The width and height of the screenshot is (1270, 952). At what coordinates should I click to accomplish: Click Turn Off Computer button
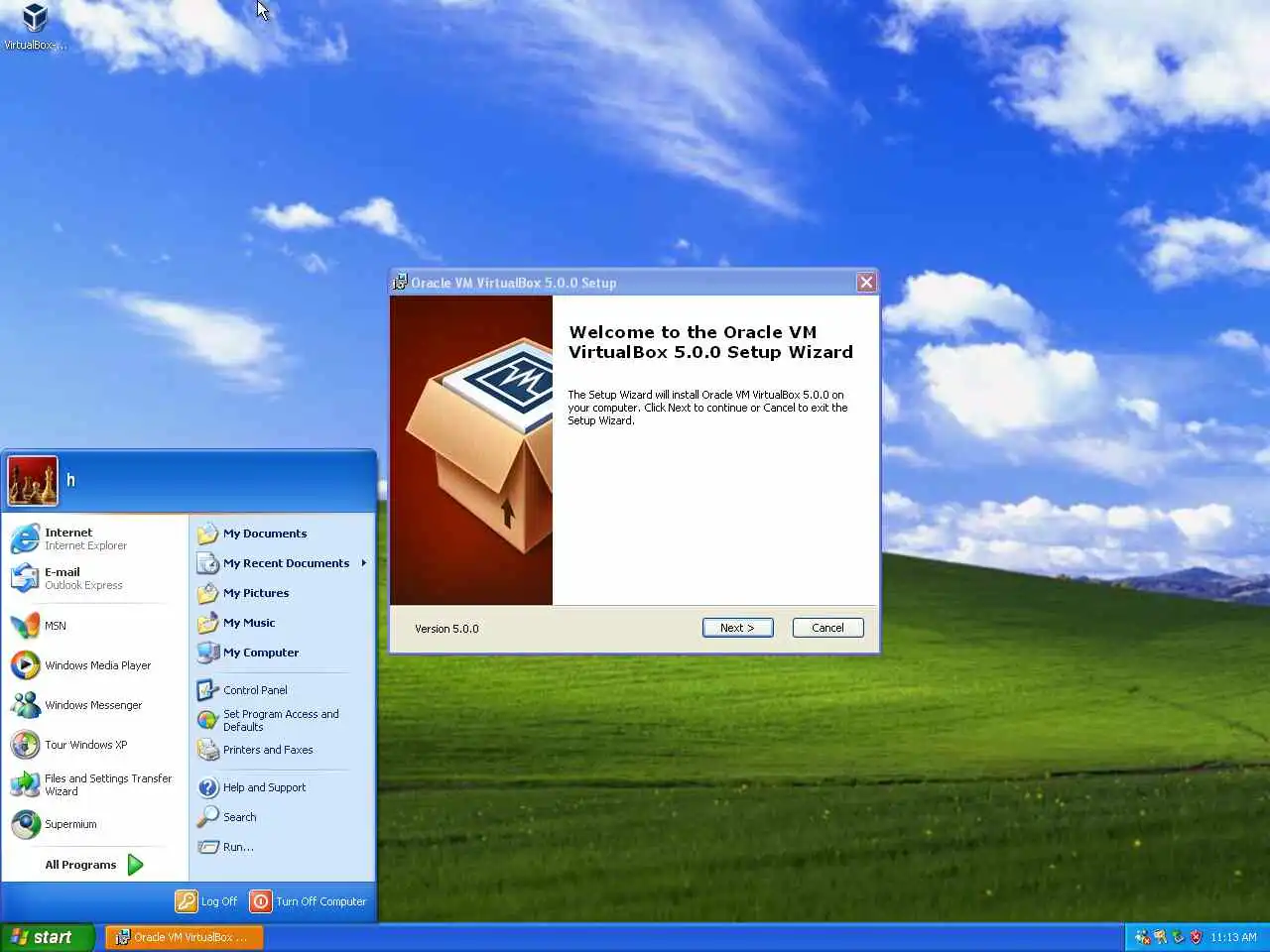point(309,901)
